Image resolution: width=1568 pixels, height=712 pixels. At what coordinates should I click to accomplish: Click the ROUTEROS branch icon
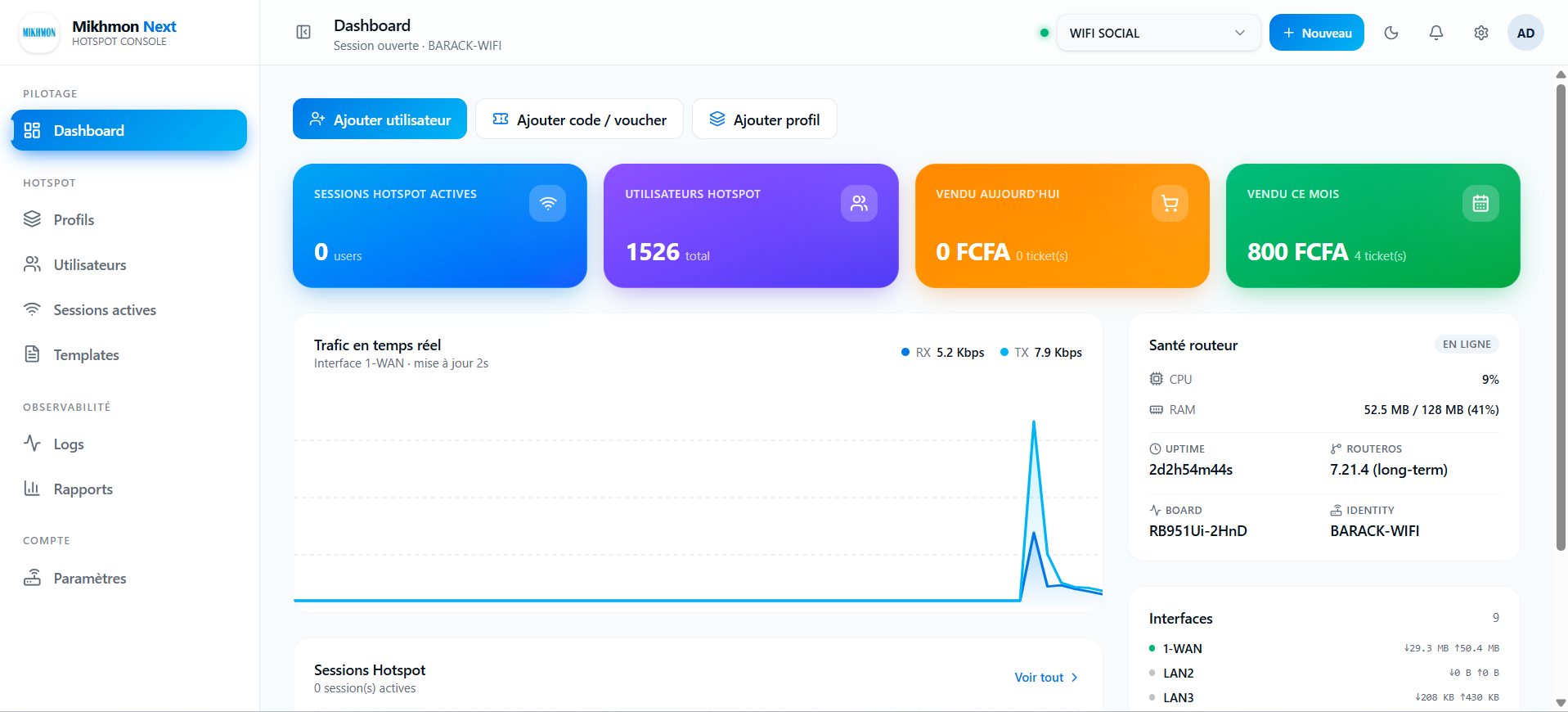tap(1336, 448)
